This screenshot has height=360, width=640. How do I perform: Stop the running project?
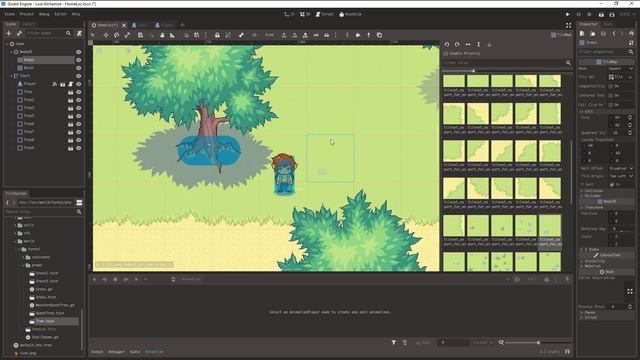coord(589,14)
